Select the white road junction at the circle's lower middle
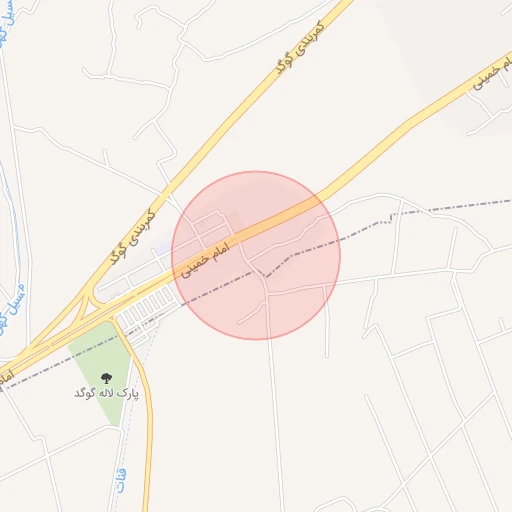 pos(267,293)
